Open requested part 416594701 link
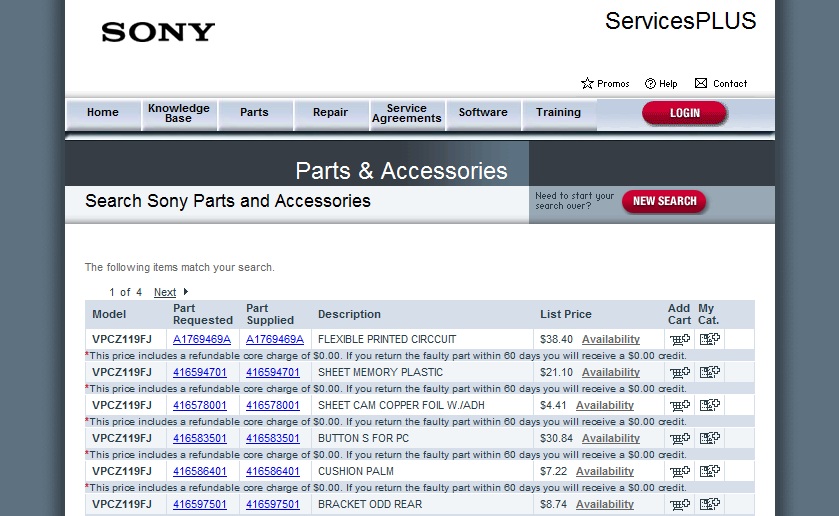The image size is (839, 516). click(x=200, y=373)
